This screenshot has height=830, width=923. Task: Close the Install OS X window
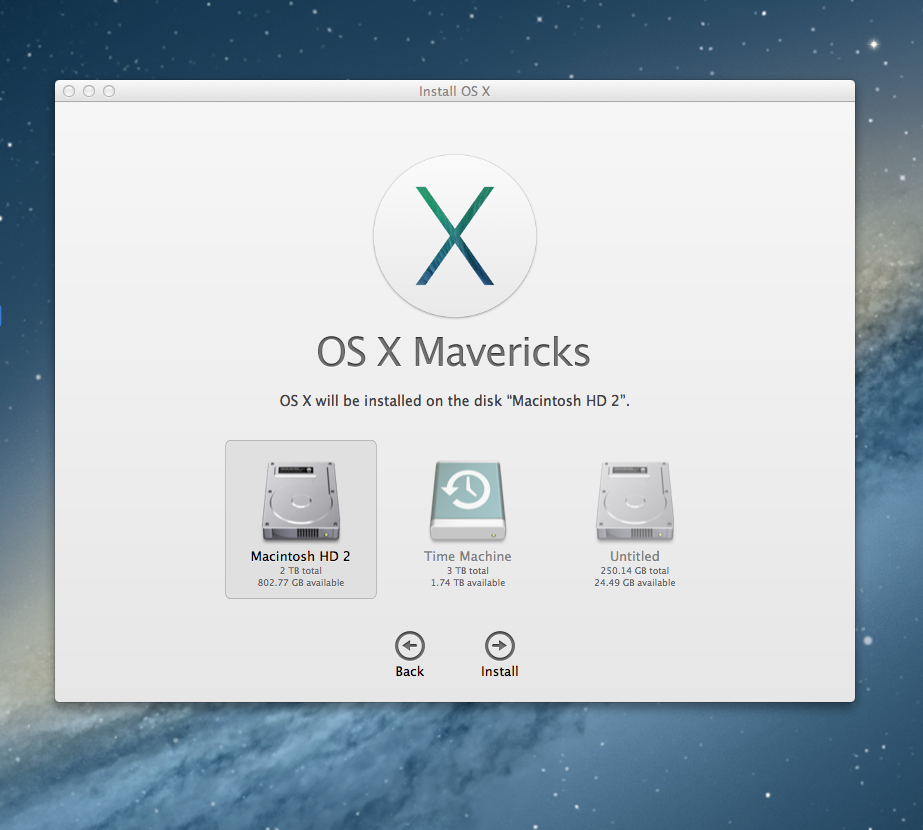[69, 91]
